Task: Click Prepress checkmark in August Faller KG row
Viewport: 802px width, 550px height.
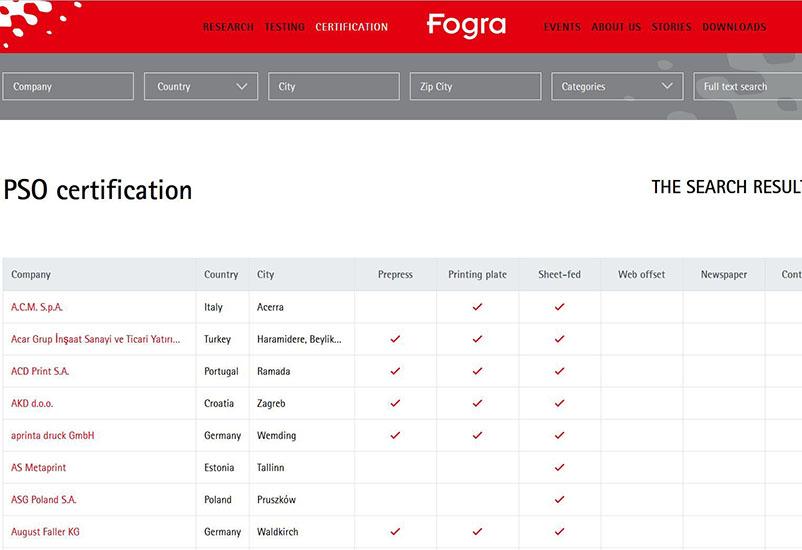Action: tap(395, 531)
